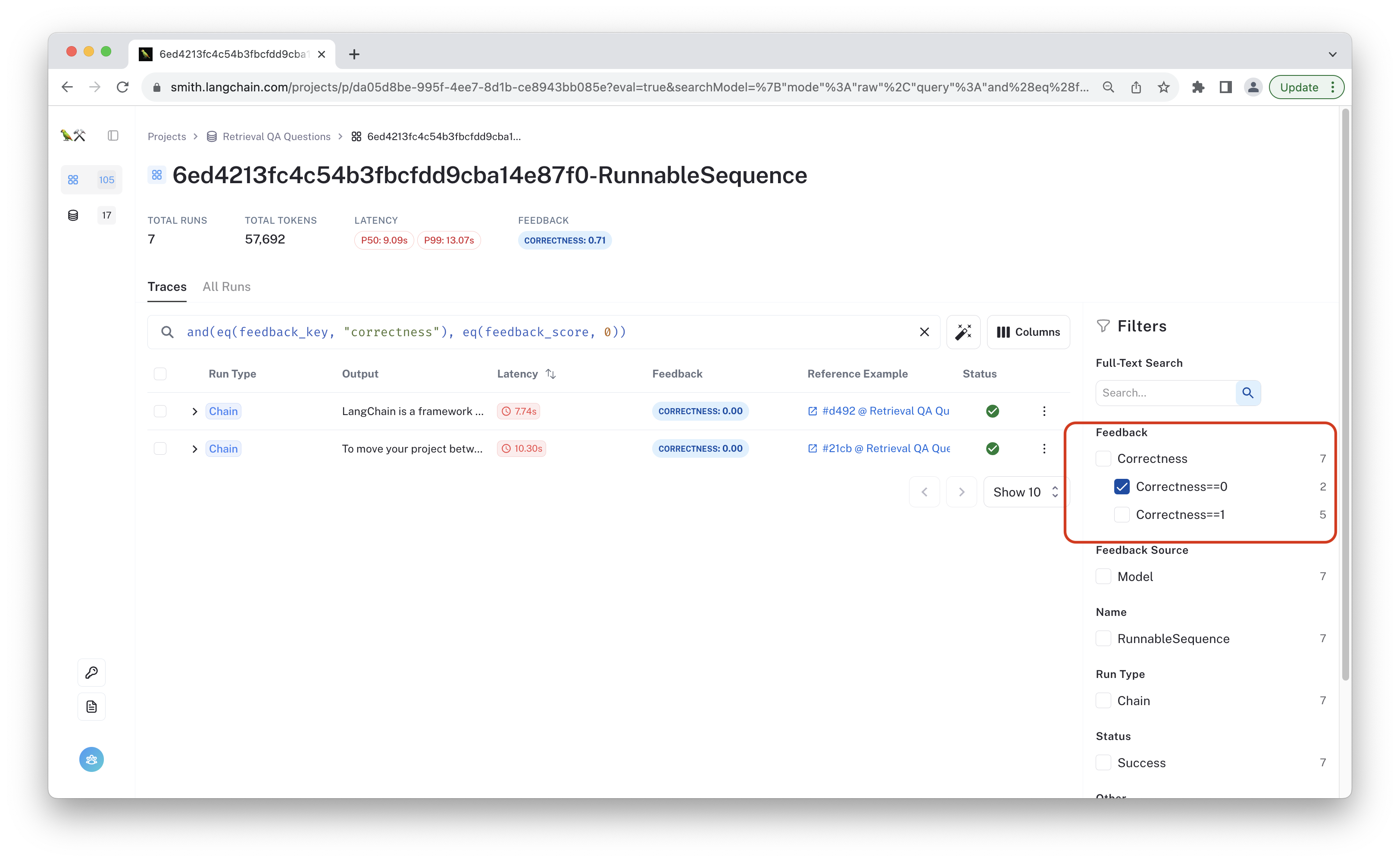Open the more menu for the 10.30s row
The image size is (1400, 862).
[1044, 449]
